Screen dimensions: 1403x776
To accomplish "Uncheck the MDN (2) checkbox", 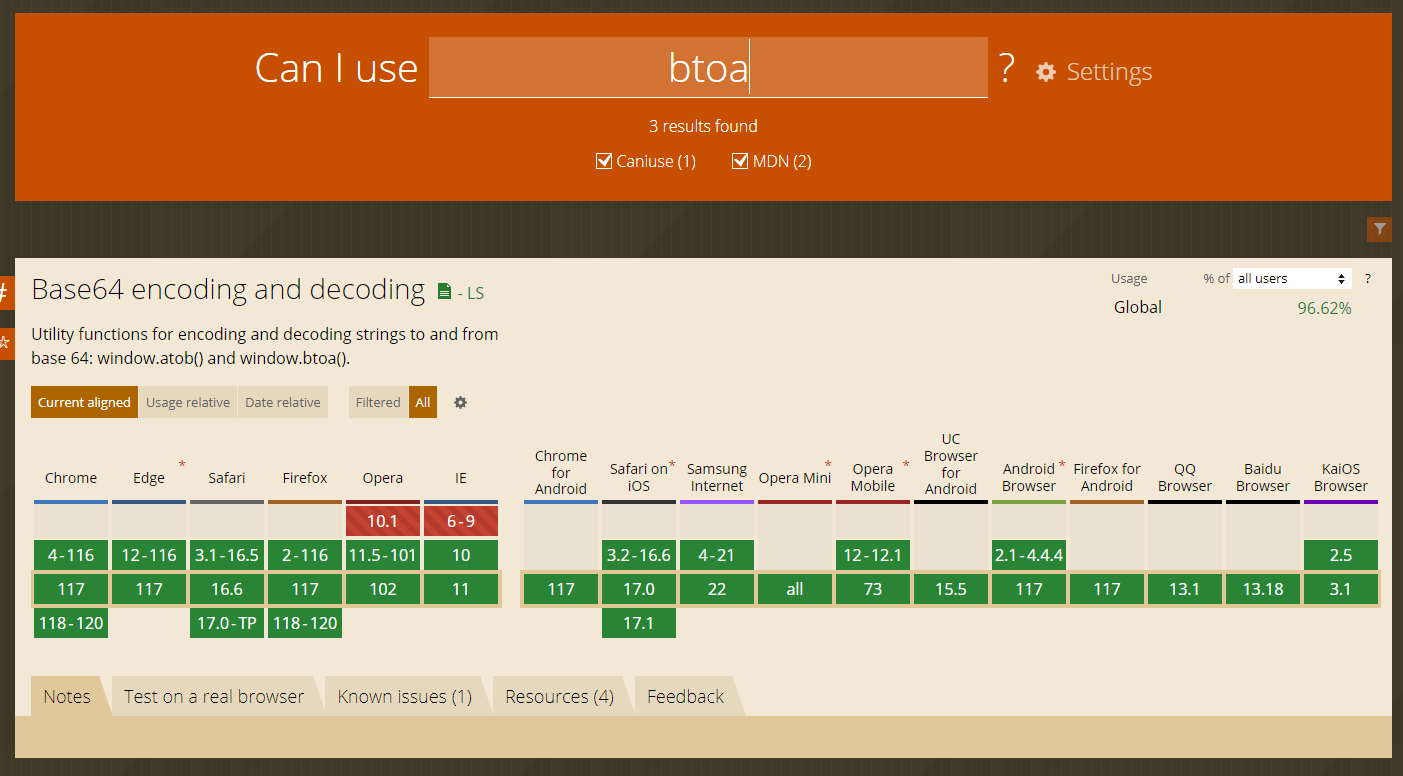I will point(740,161).
